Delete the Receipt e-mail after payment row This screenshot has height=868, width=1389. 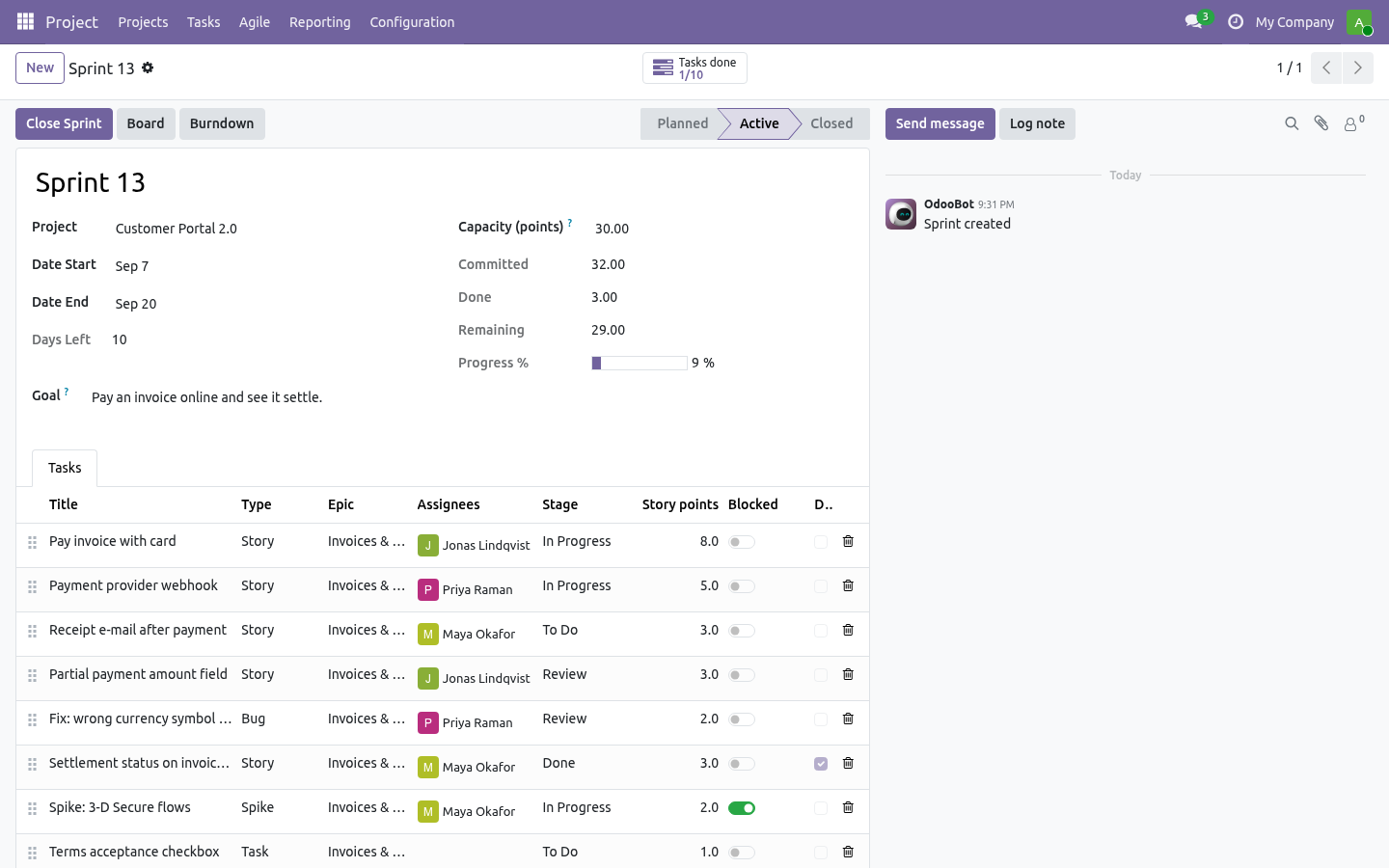click(x=848, y=630)
